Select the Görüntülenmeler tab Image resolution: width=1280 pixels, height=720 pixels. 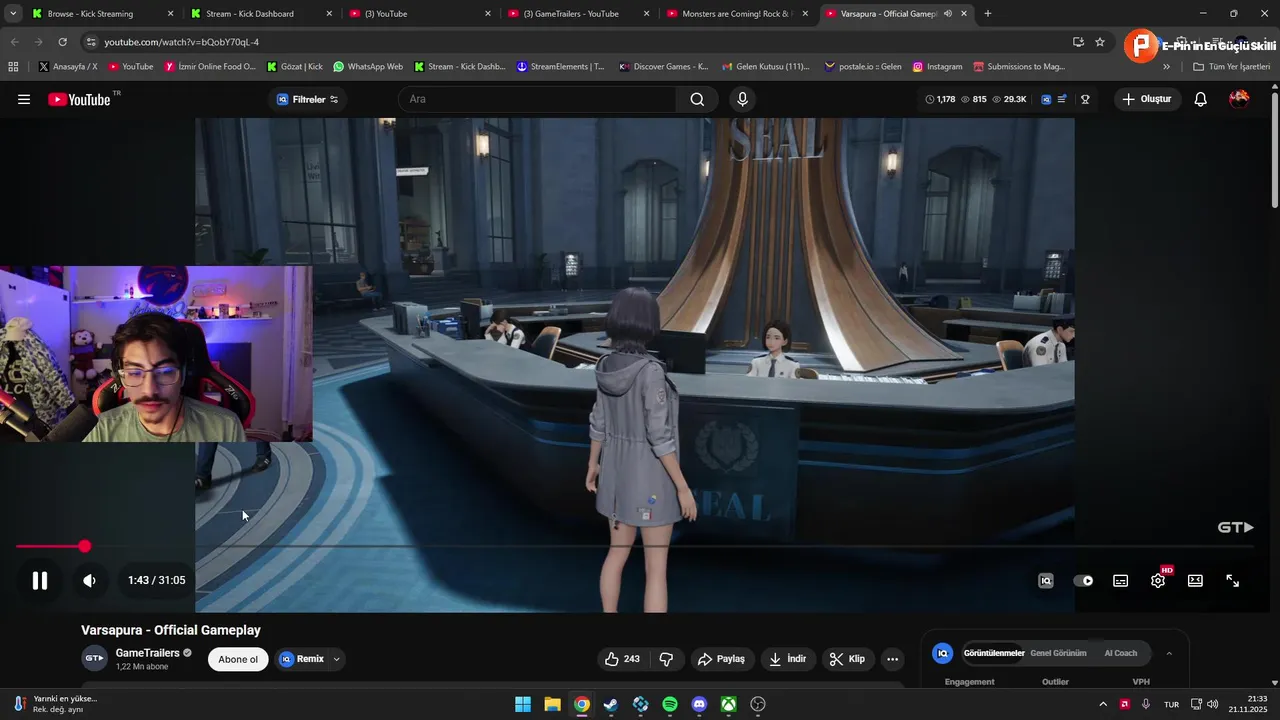(994, 653)
